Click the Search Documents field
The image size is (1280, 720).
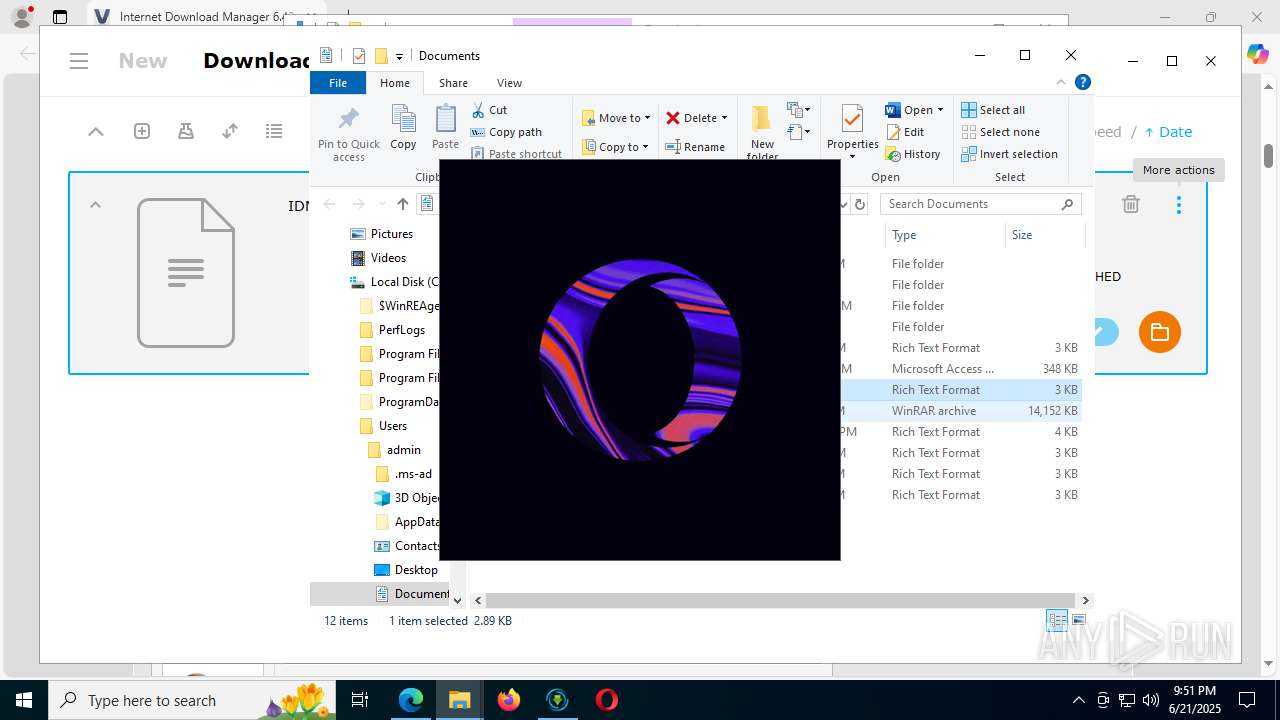tap(980, 204)
